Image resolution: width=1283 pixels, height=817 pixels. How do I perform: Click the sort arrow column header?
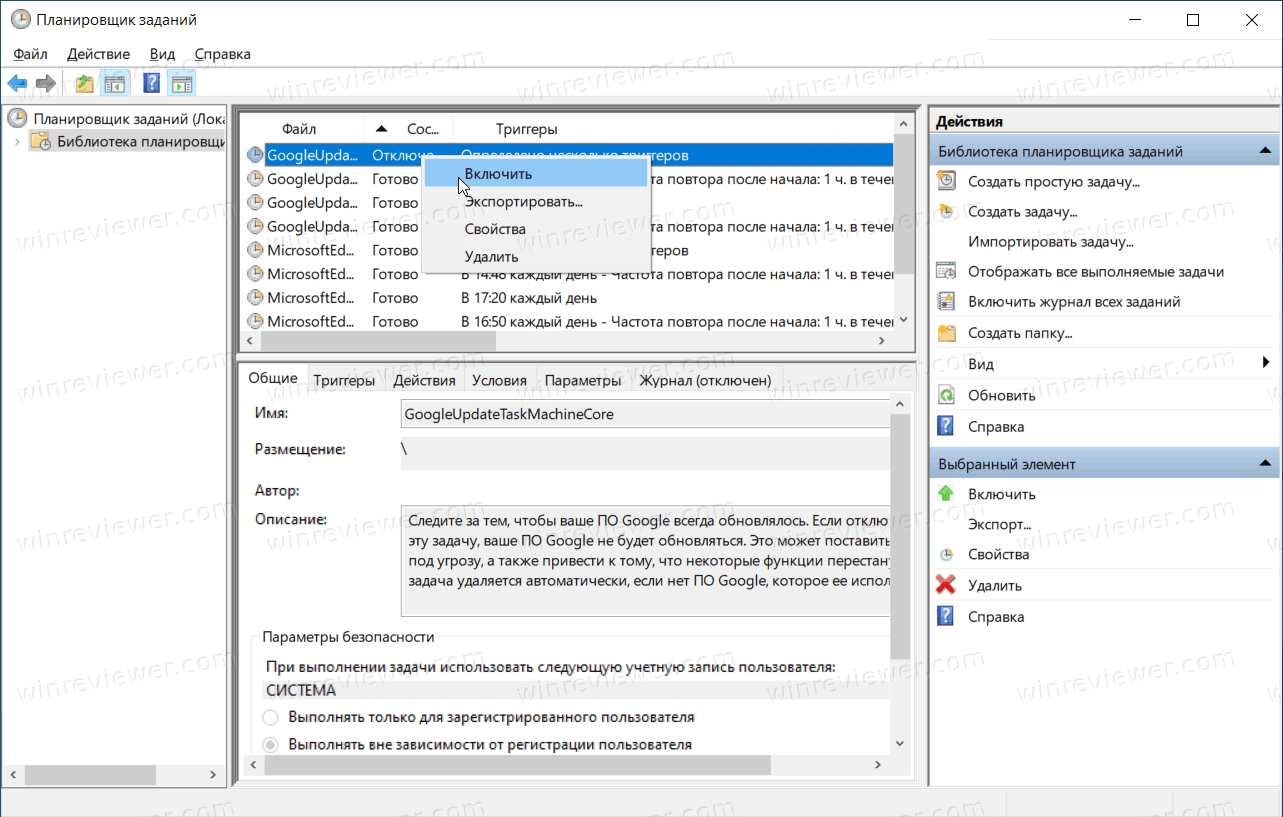point(381,129)
